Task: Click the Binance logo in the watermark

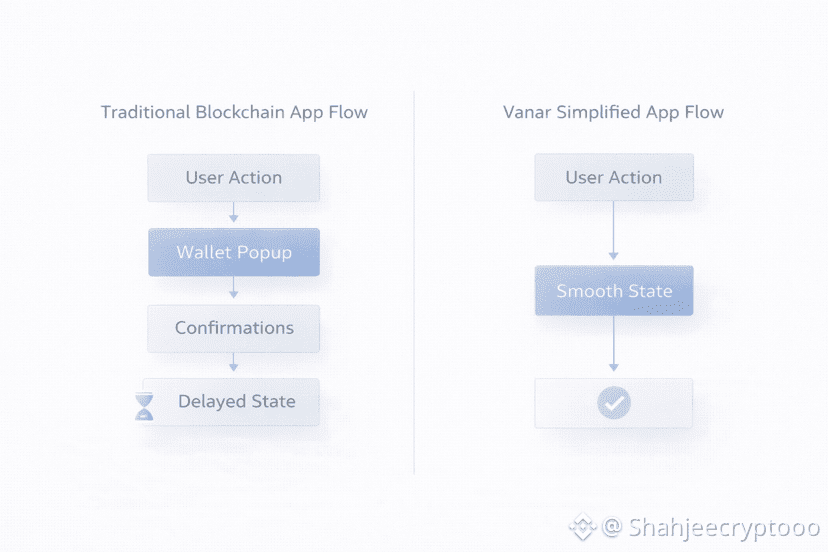Action: point(582,526)
